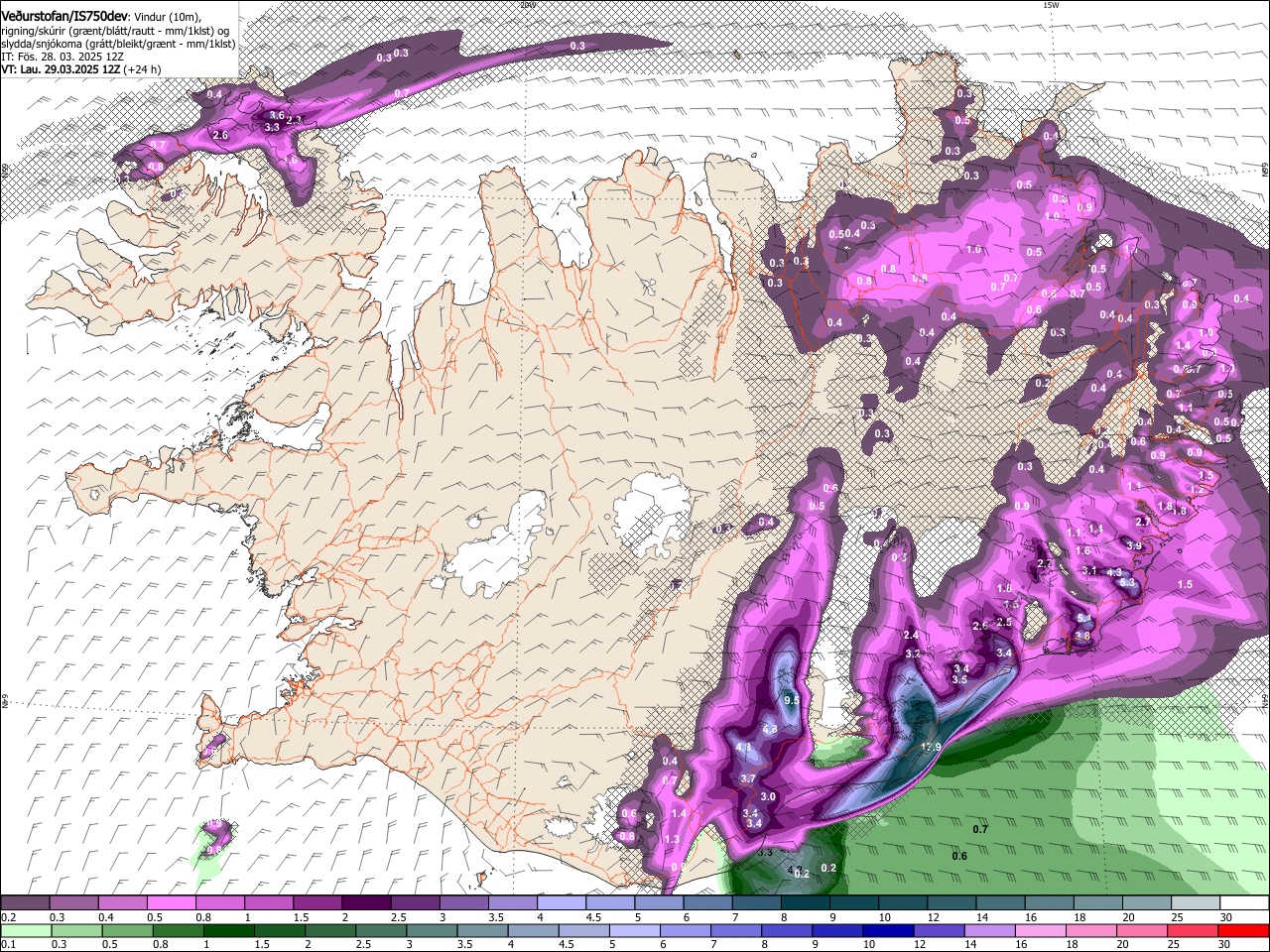Click the '15W' longitude label at top
Screen dimensions: 1270x952
[1051, 5]
